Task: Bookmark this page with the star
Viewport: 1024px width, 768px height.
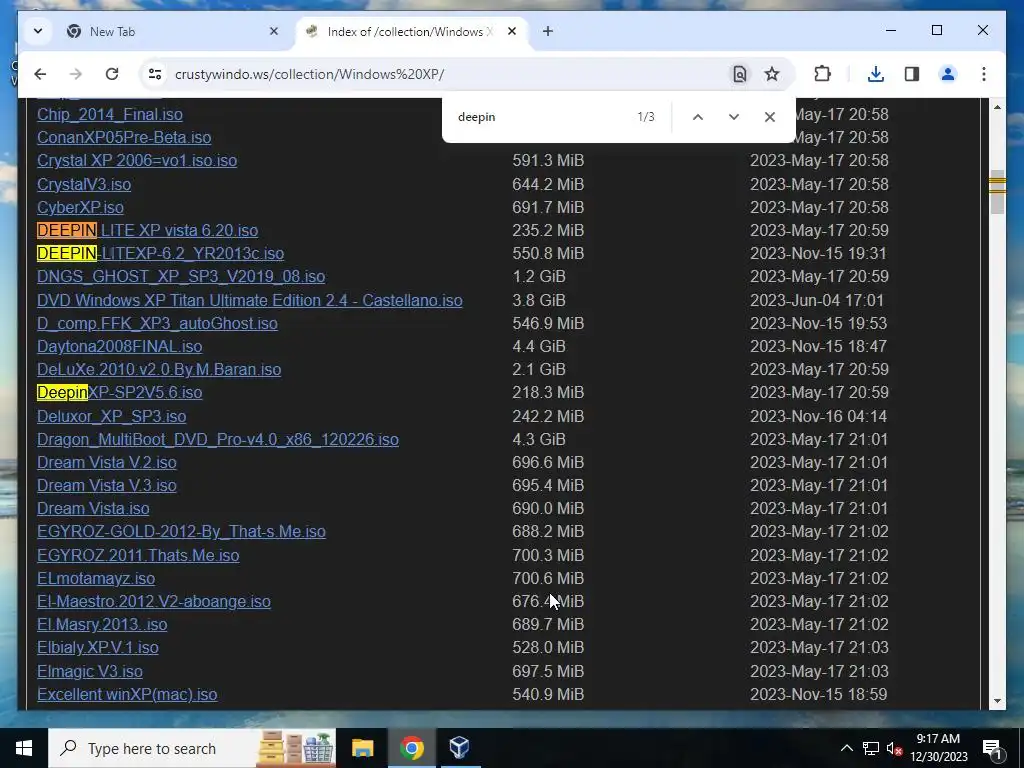Action: (x=772, y=74)
